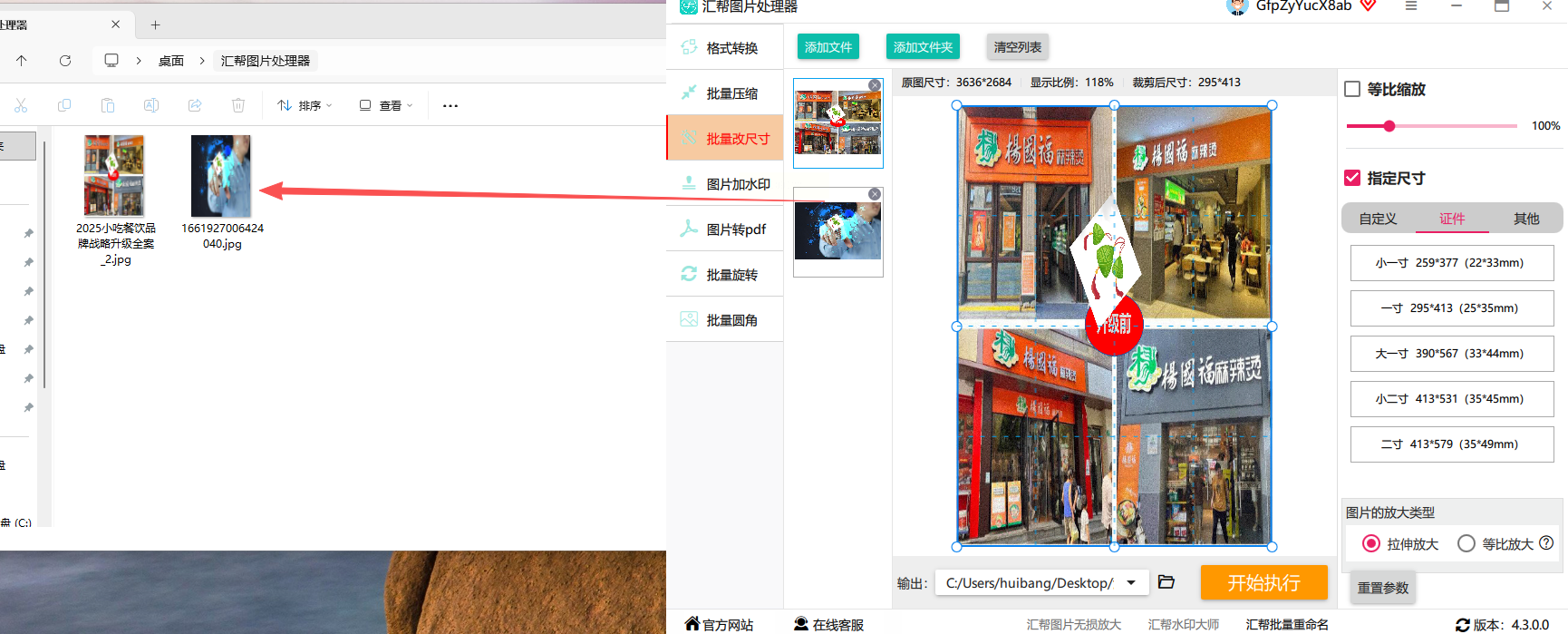Viewport: 1568px width, 634px height.
Task: Choose 二寸 413*579 size preset
Action: point(1452,444)
